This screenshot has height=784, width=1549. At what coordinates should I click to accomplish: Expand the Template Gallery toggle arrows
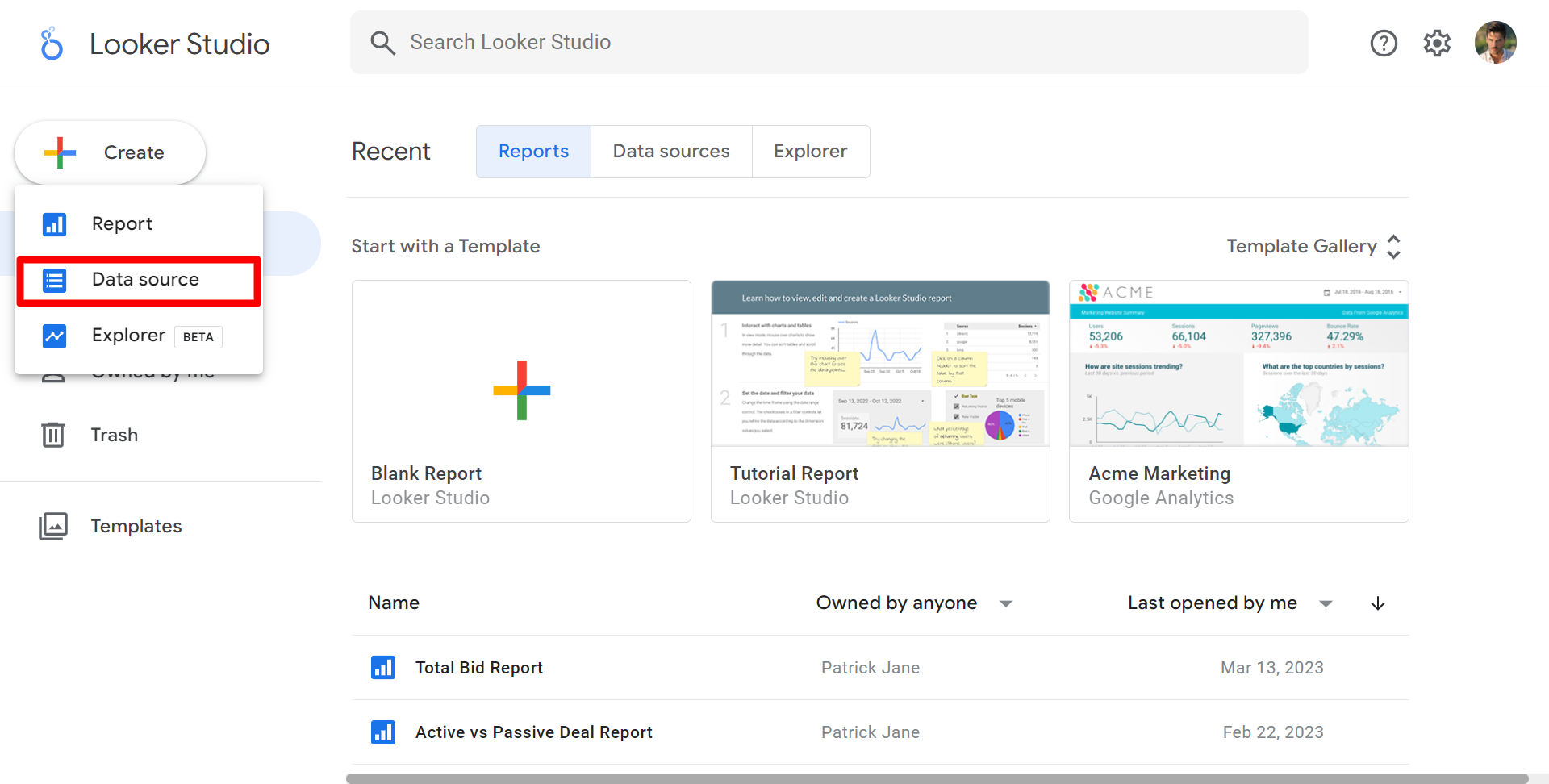1393,247
